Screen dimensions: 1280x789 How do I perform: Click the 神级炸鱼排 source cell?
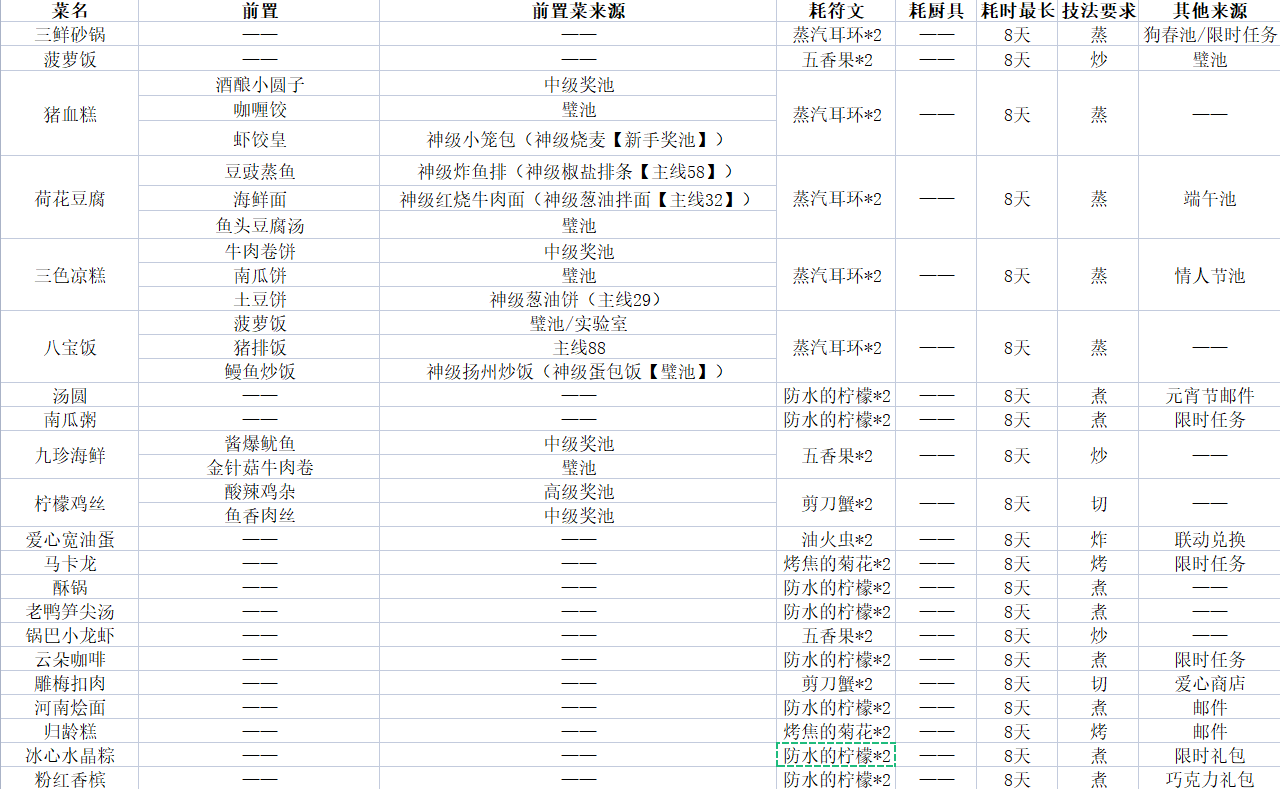[x=578, y=171]
